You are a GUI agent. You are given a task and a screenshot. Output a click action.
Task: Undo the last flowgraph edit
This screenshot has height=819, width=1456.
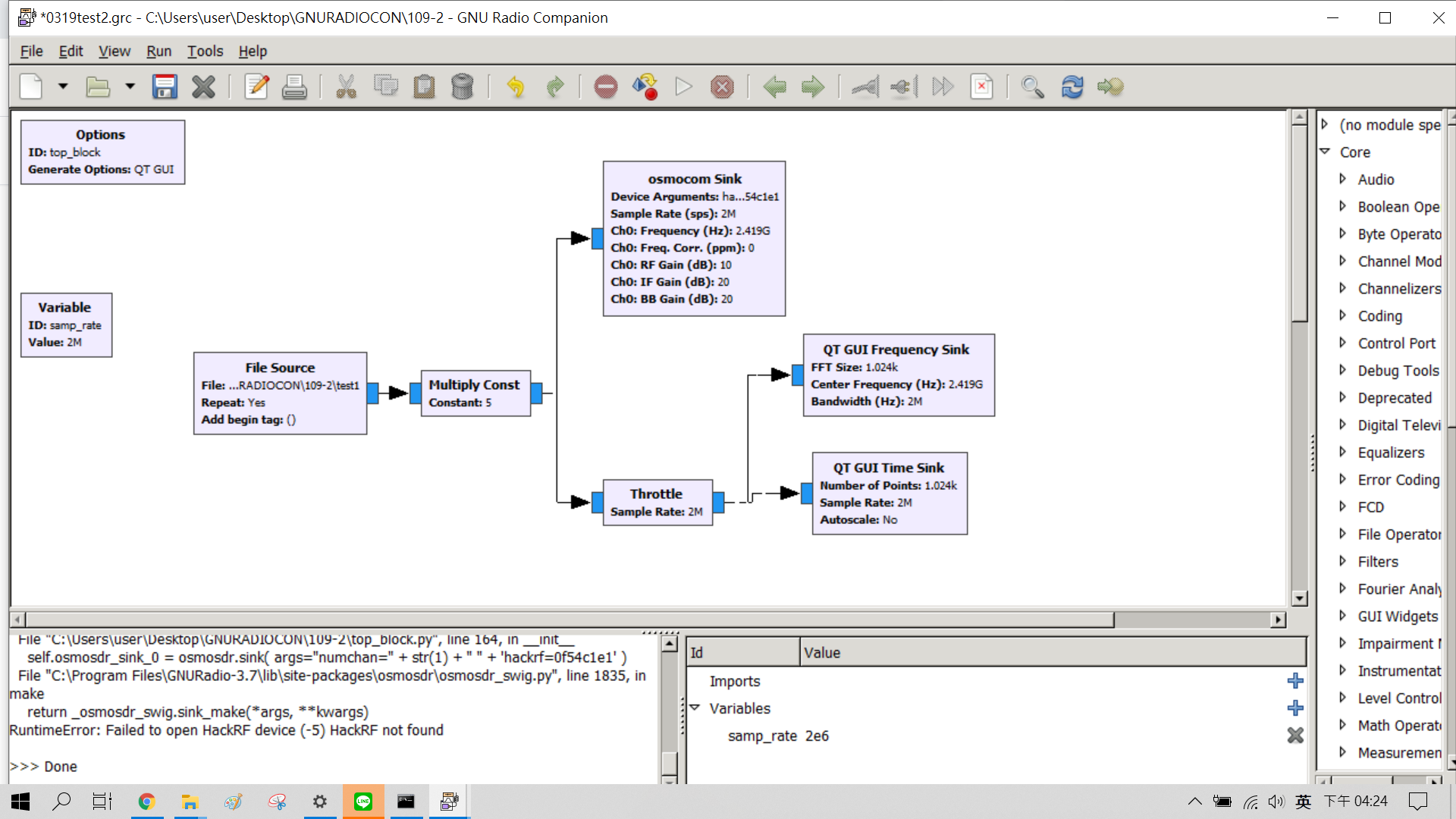coord(516,86)
